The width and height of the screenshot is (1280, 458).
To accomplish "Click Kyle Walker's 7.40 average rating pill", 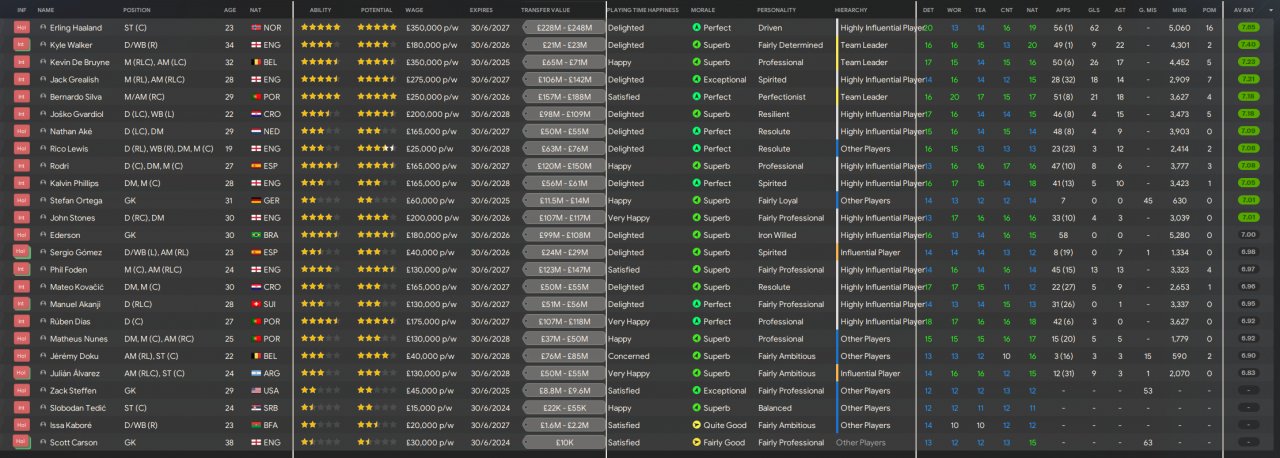I will [x=1248, y=45].
